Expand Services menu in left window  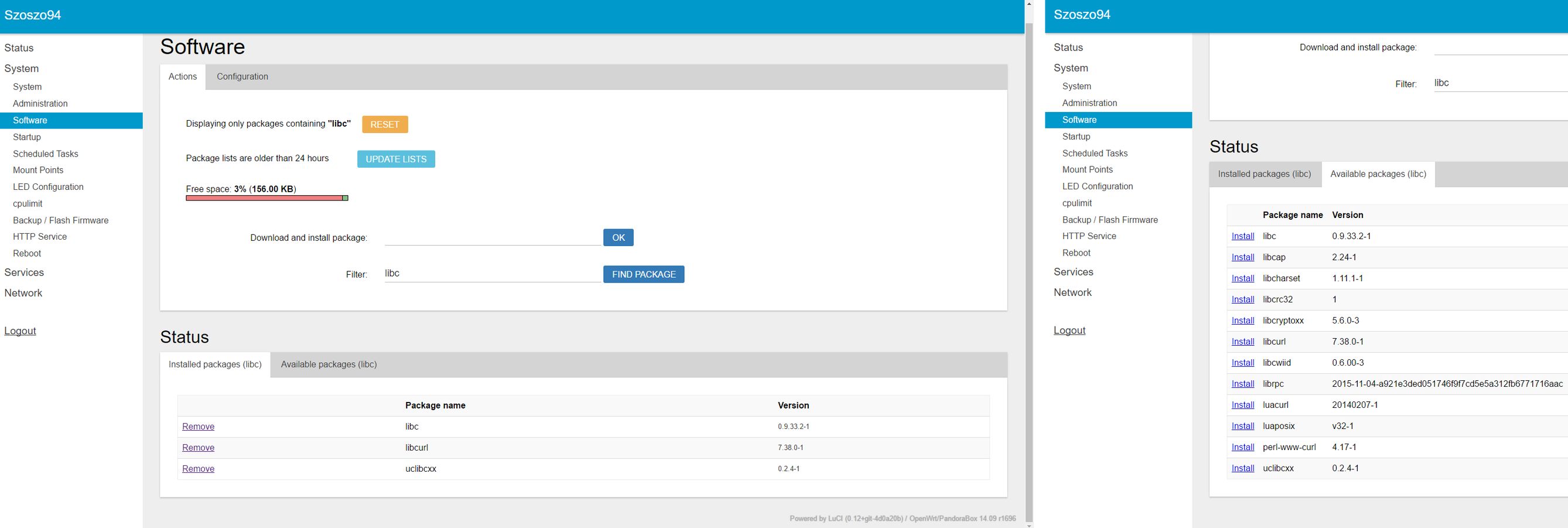(x=25, y=273)
